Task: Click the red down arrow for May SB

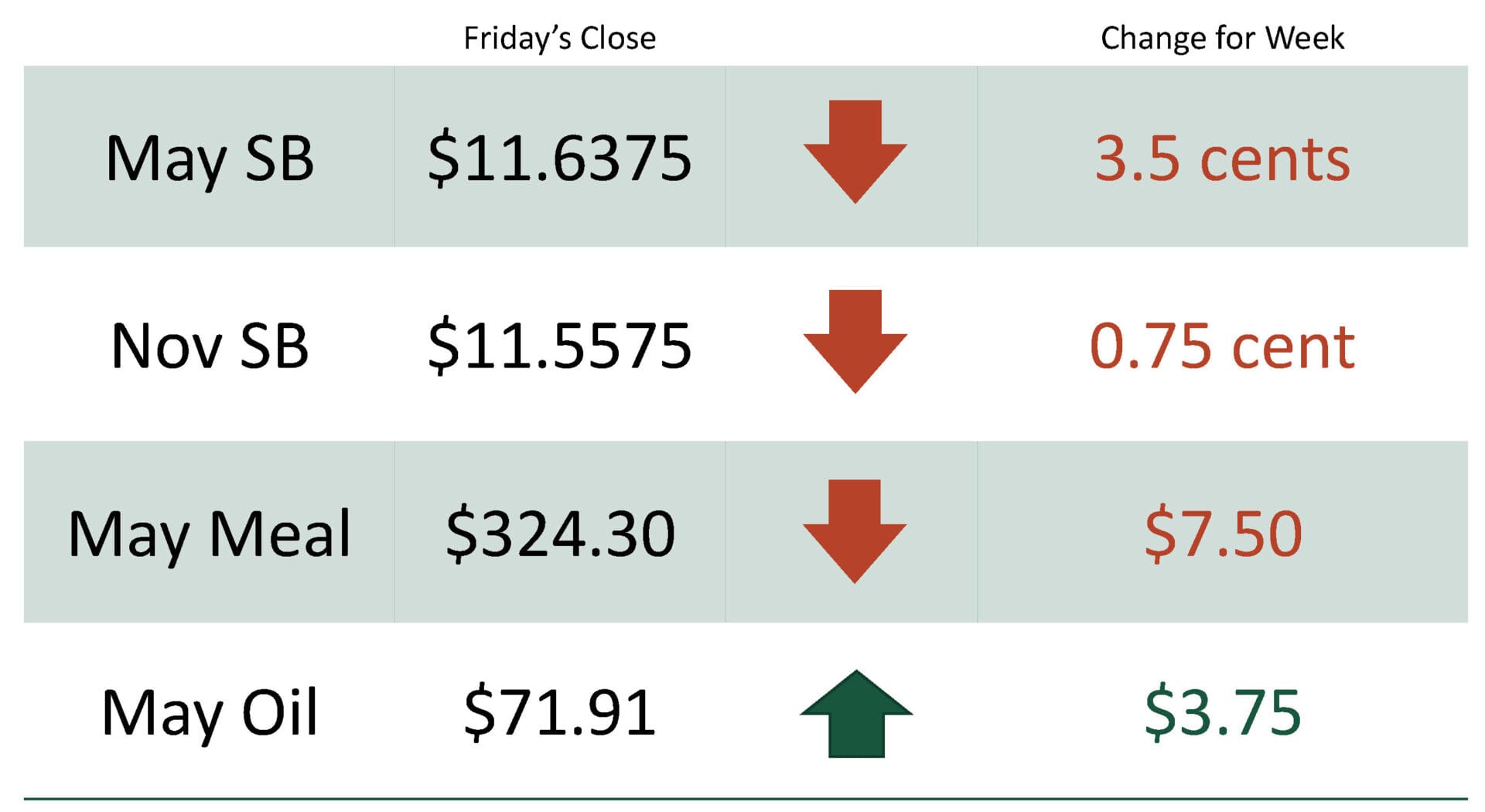Action: 855,151
